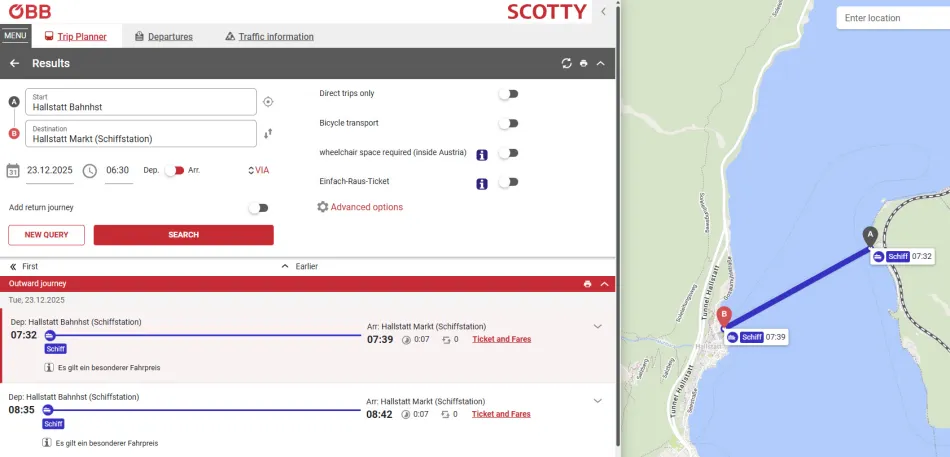Enable Direct trips only toggle
The width and height of the screenshot is (950, 457).
click(x=508, y=94)
